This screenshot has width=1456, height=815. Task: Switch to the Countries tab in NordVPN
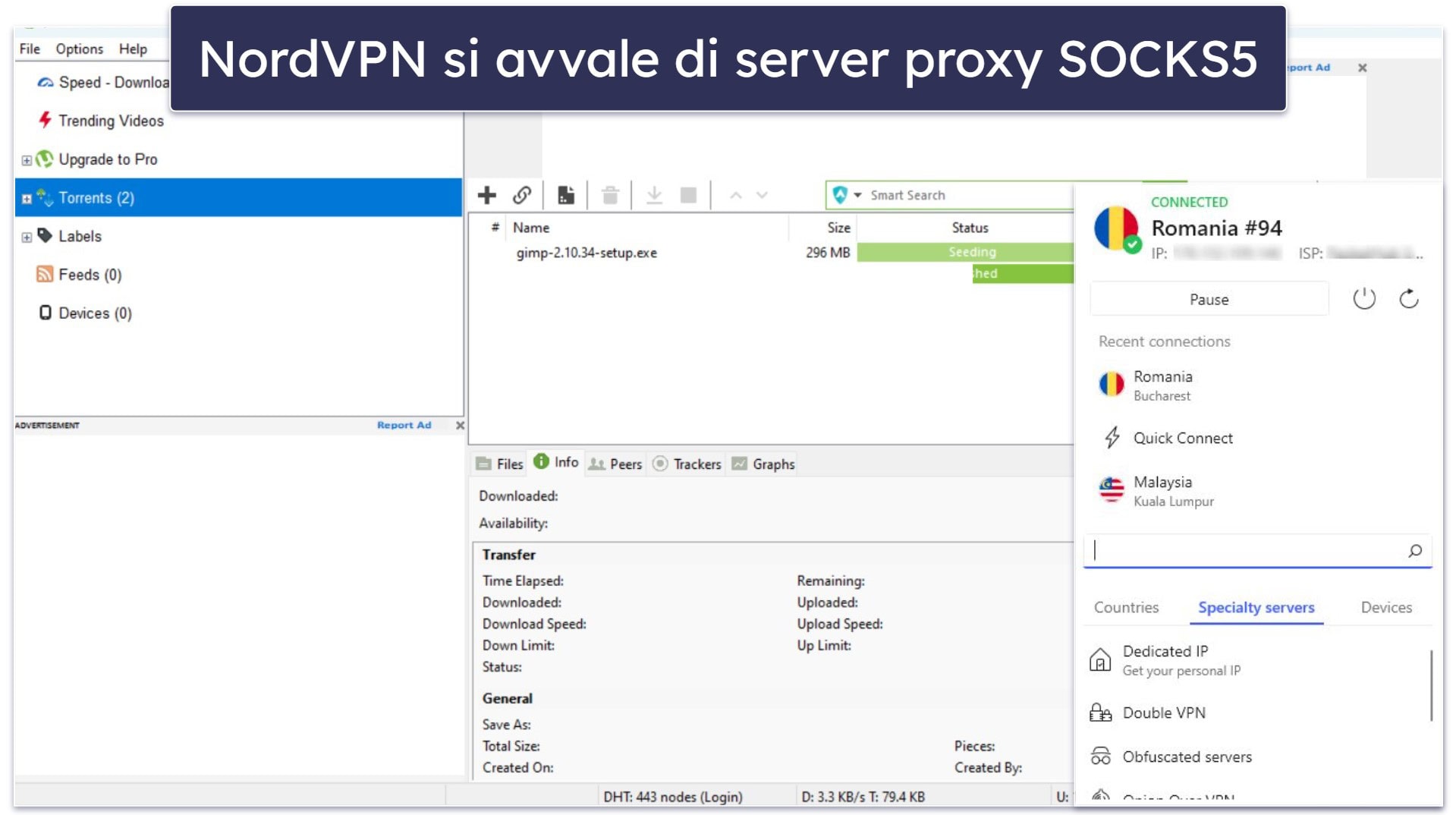(x=1126, y=607)
